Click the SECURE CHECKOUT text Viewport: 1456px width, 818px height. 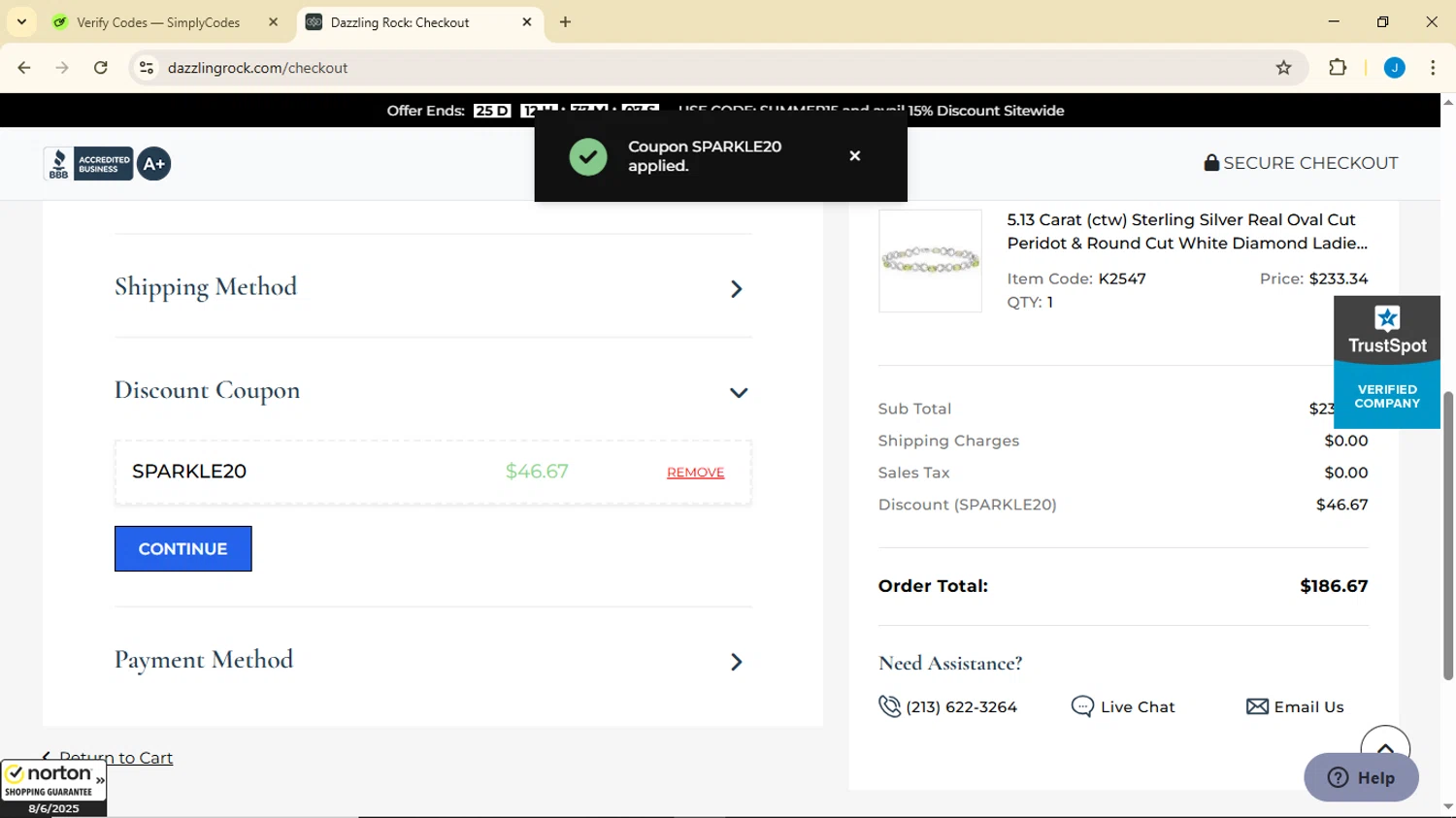point(1310,163)
